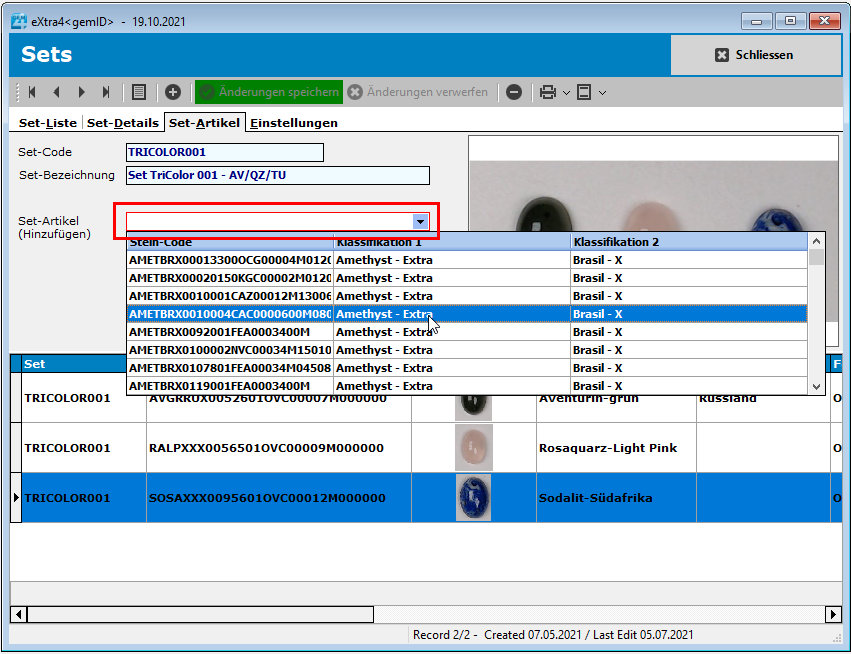
Task: Switch to the Set-Details tab
Action: (x=123, y=123)
